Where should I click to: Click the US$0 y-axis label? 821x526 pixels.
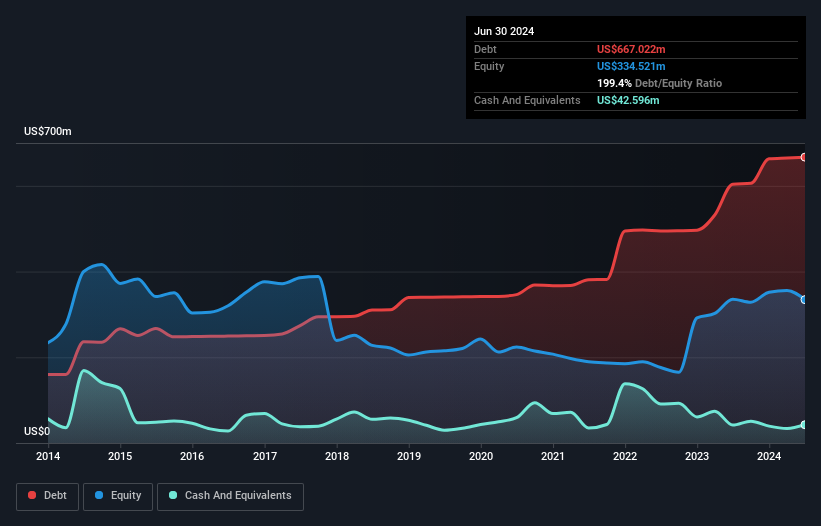point(37,431)
